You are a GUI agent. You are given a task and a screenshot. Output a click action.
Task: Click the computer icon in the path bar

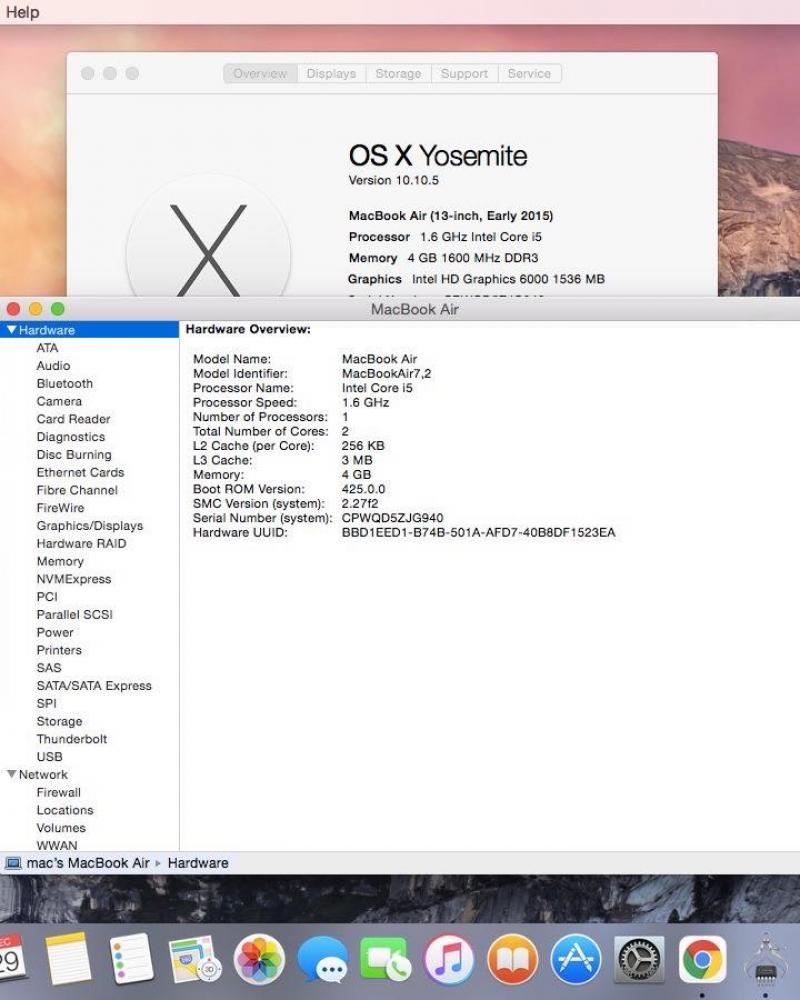[13, 863]
